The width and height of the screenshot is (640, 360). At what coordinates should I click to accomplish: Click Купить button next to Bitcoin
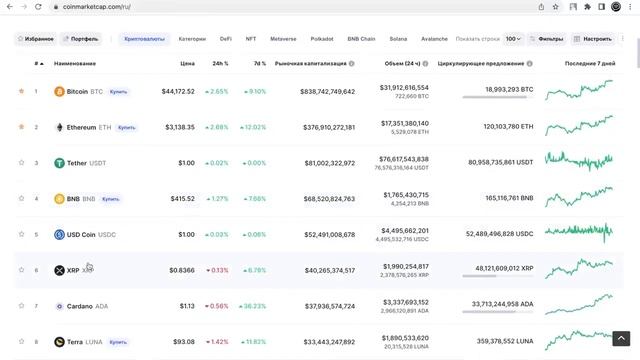pos(118,92)
